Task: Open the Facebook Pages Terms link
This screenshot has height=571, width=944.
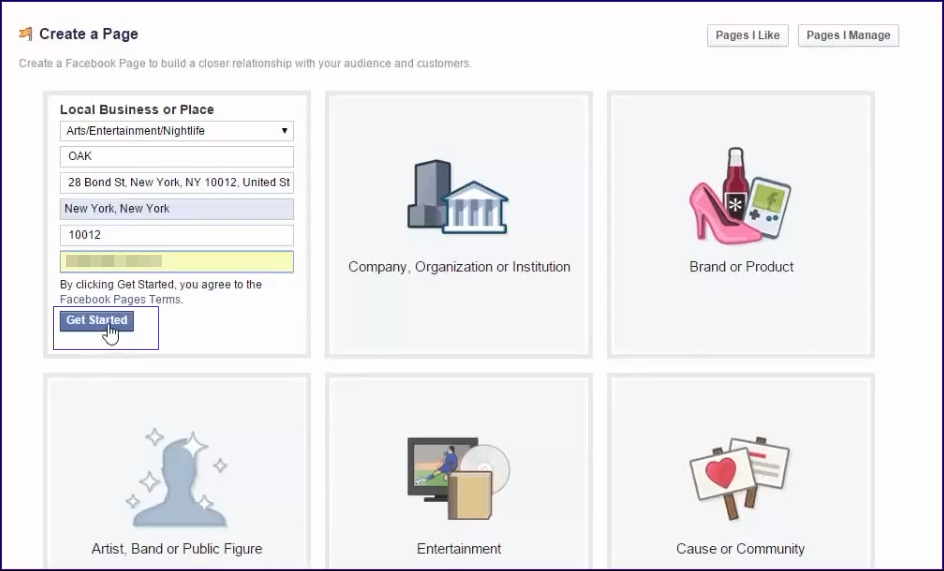Action: [120, 299]
